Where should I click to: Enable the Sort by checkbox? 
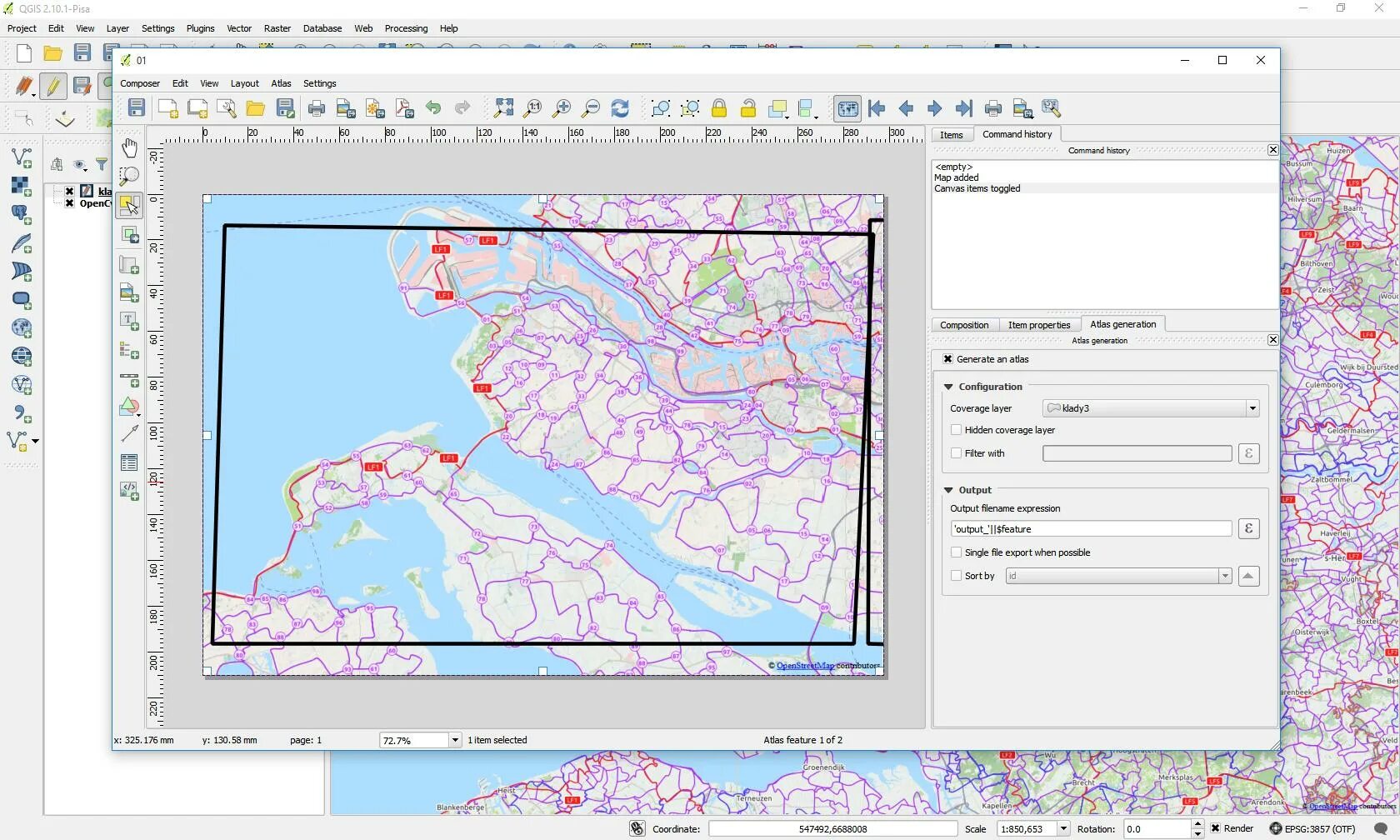[956, 576]
